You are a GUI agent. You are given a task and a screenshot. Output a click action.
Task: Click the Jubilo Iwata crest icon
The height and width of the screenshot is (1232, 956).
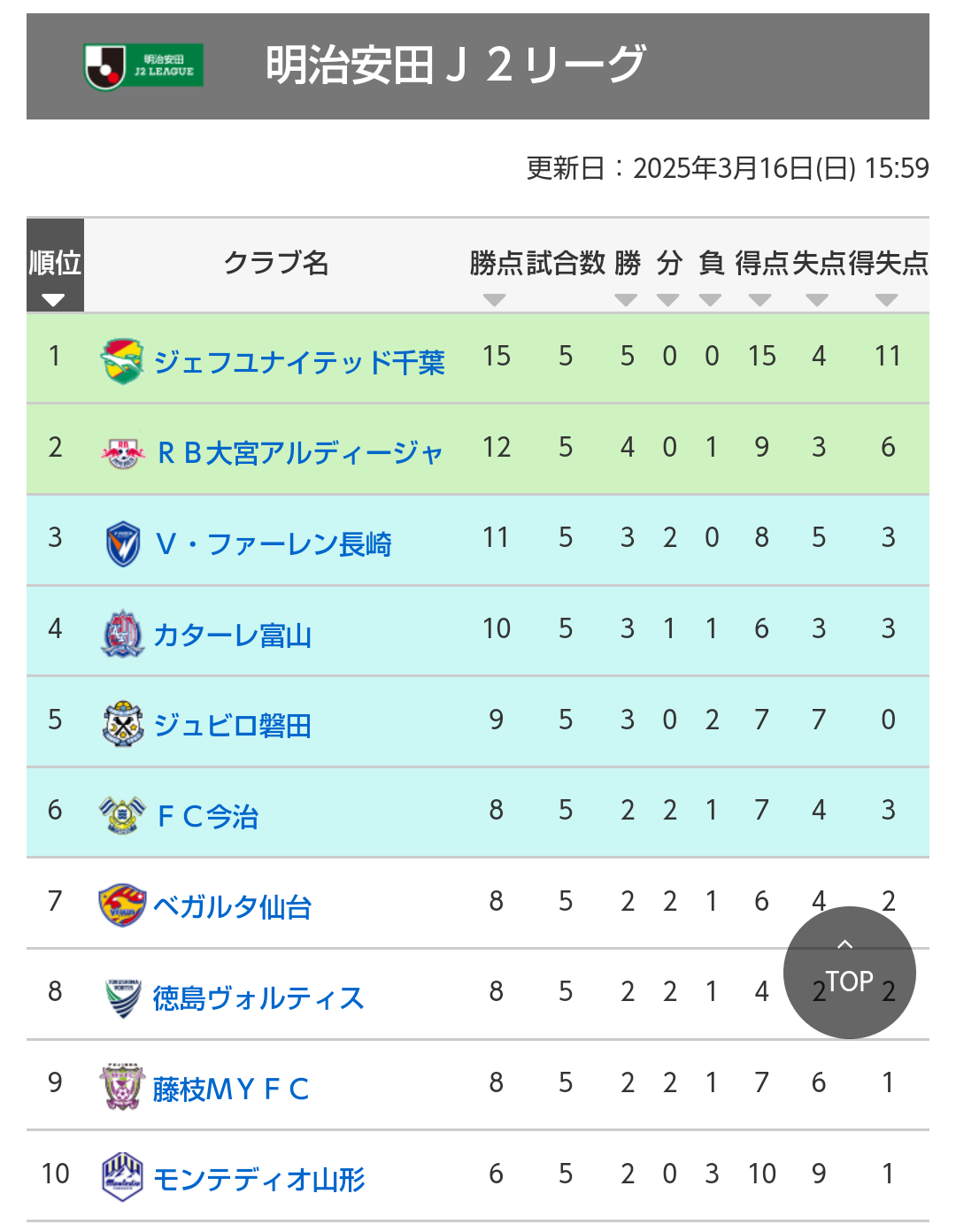122,724
